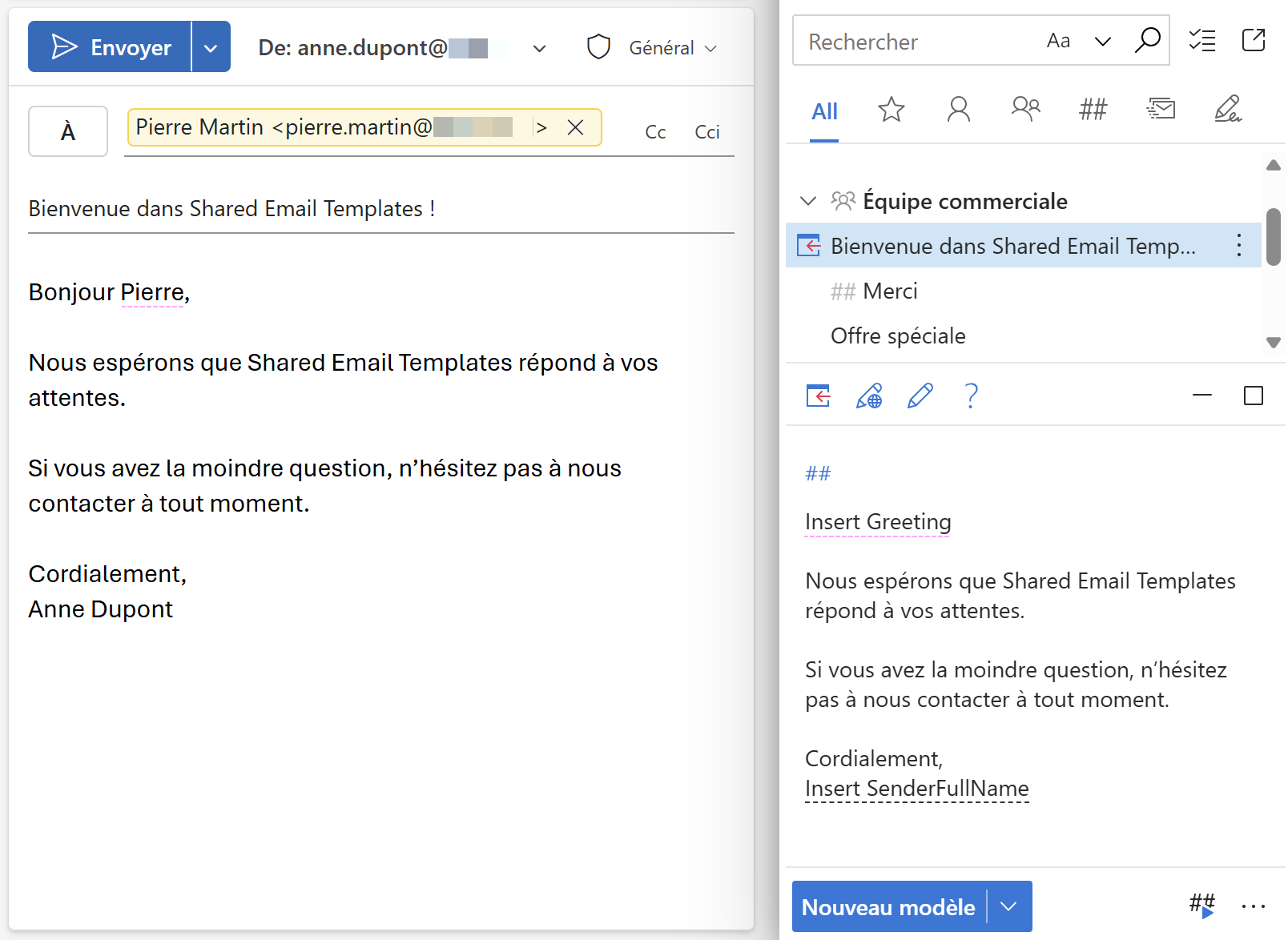Click template list scroll up arrow
The image size is (1288, 940).
1273,165
